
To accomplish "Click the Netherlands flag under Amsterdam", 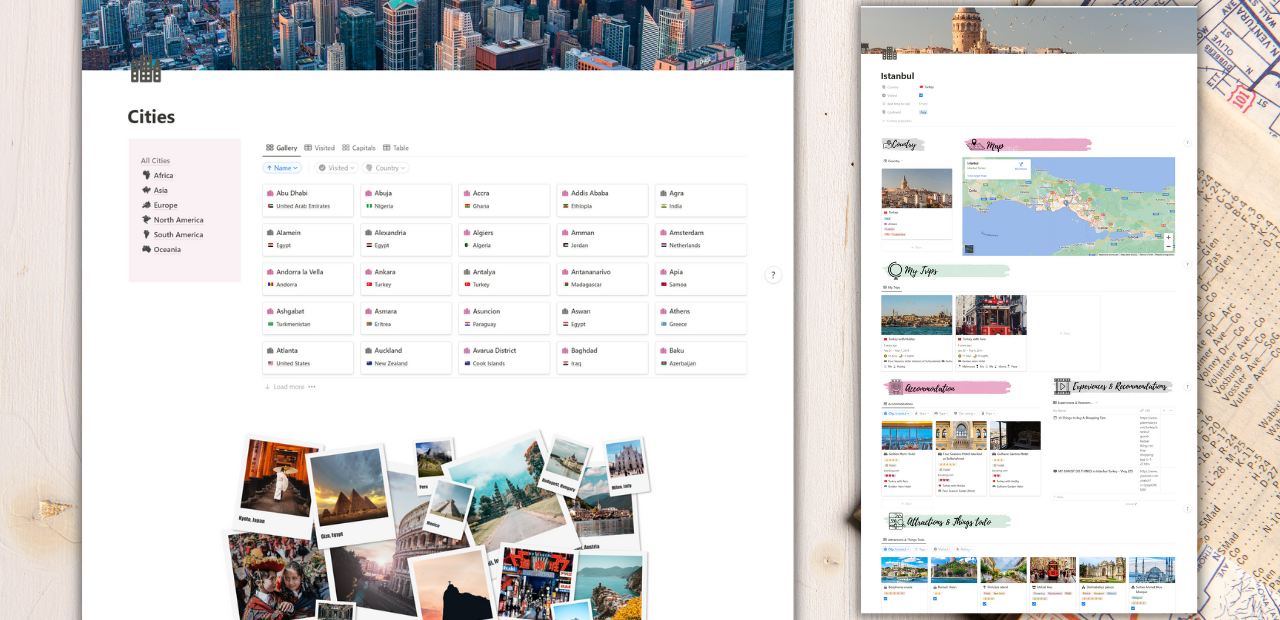I will pyautogui.click(x=663, y=245).
